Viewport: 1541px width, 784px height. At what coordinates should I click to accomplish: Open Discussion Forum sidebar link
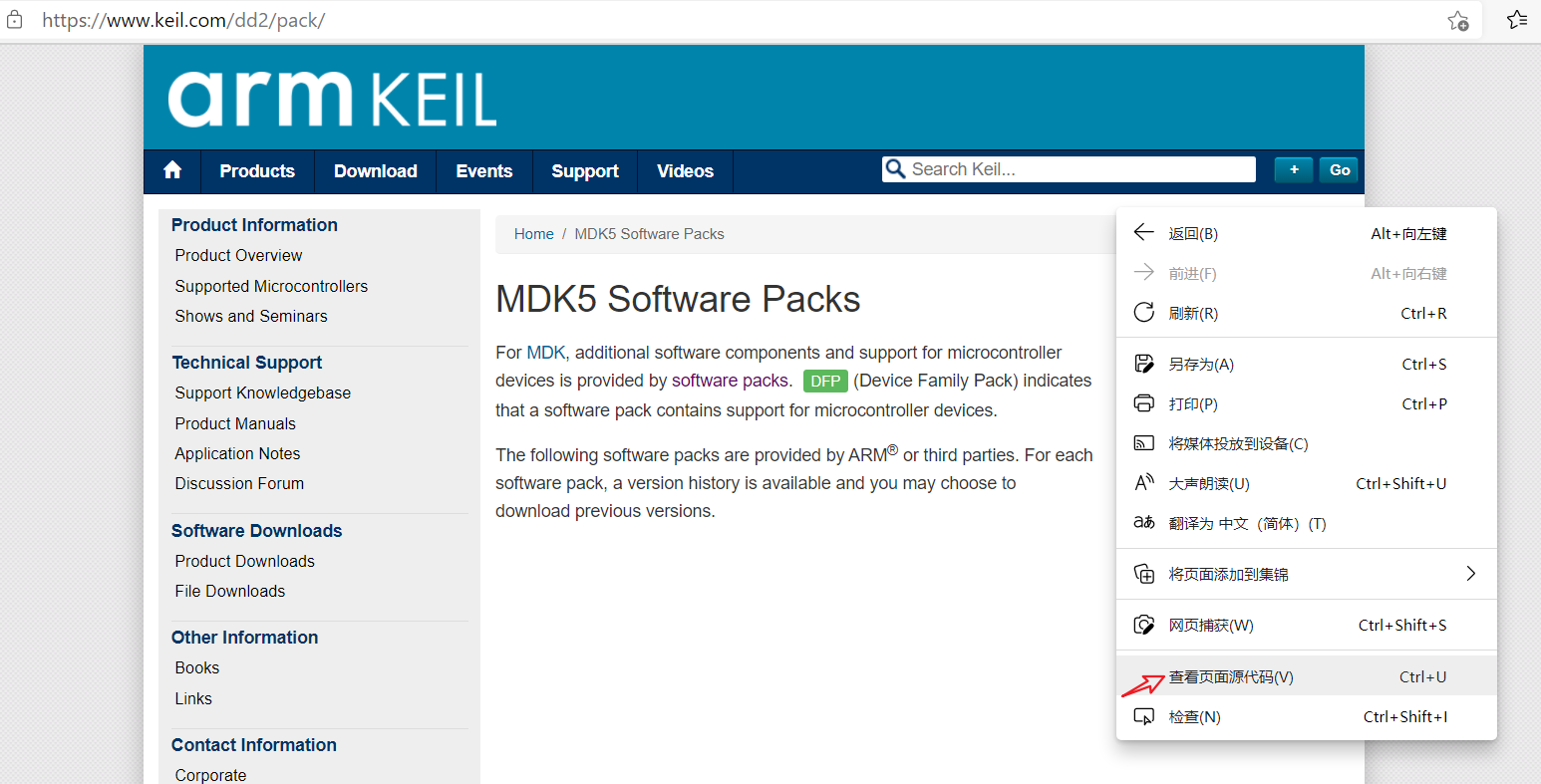[x=239, y=483]
